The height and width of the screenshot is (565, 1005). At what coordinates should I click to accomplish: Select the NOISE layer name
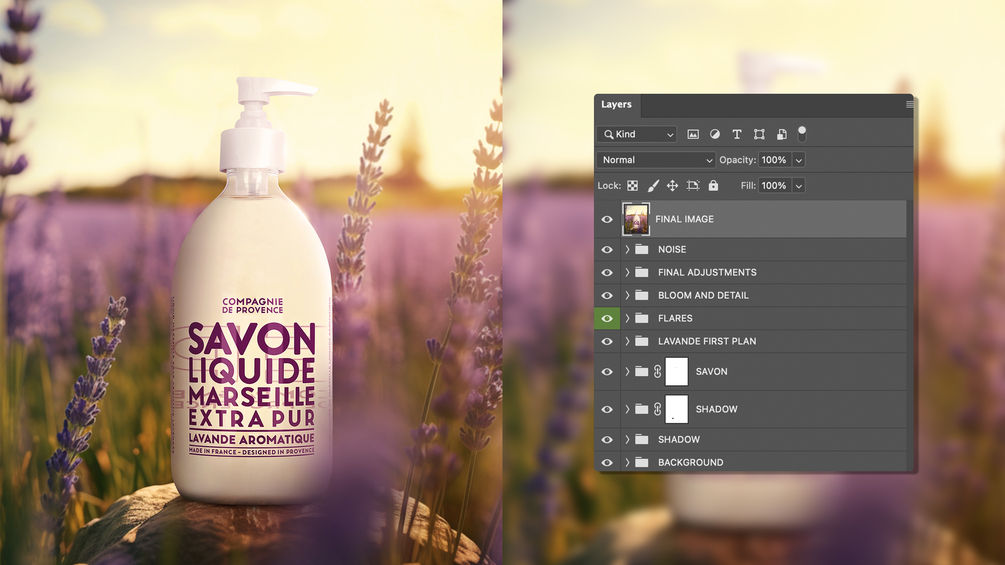672,249
